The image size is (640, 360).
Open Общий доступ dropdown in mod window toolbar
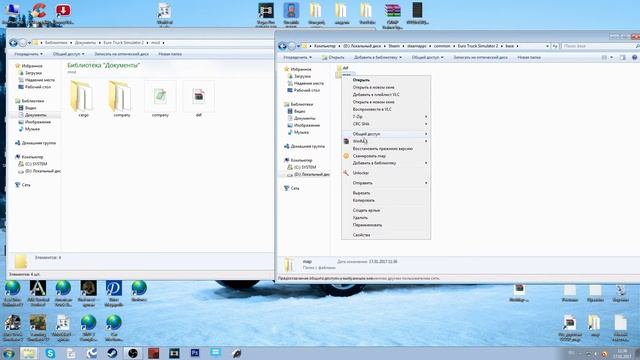click(69, 54)
